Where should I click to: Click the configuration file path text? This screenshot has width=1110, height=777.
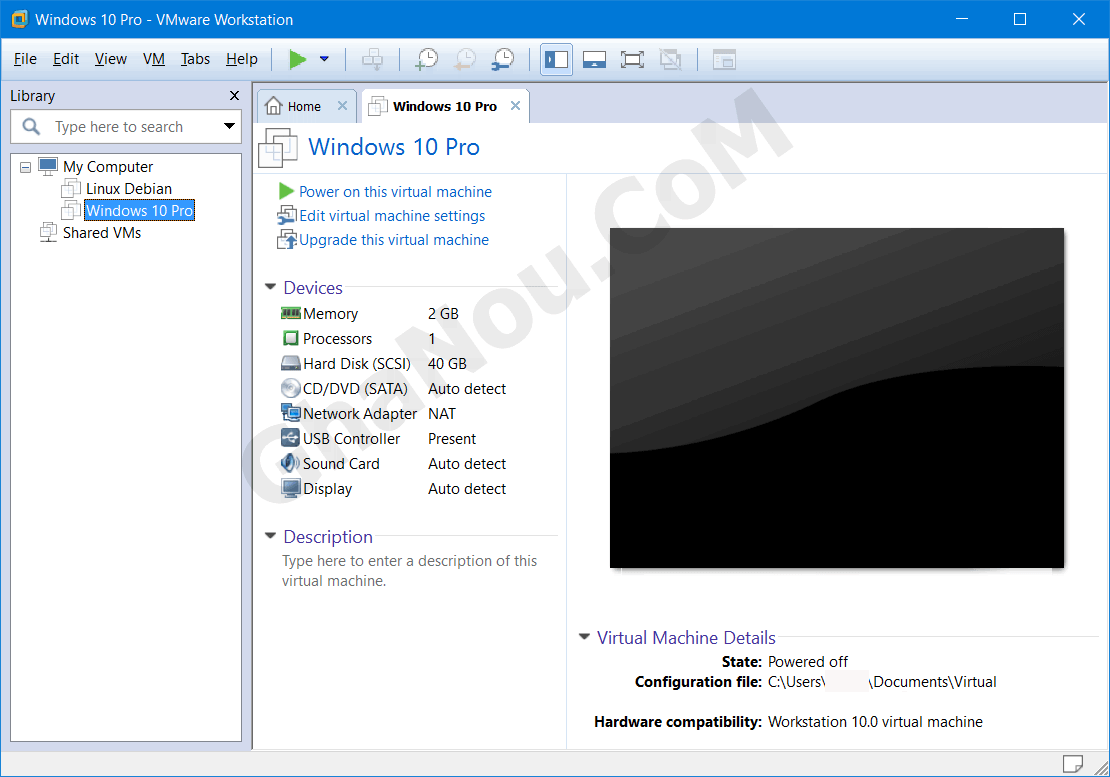pos(882,681)
